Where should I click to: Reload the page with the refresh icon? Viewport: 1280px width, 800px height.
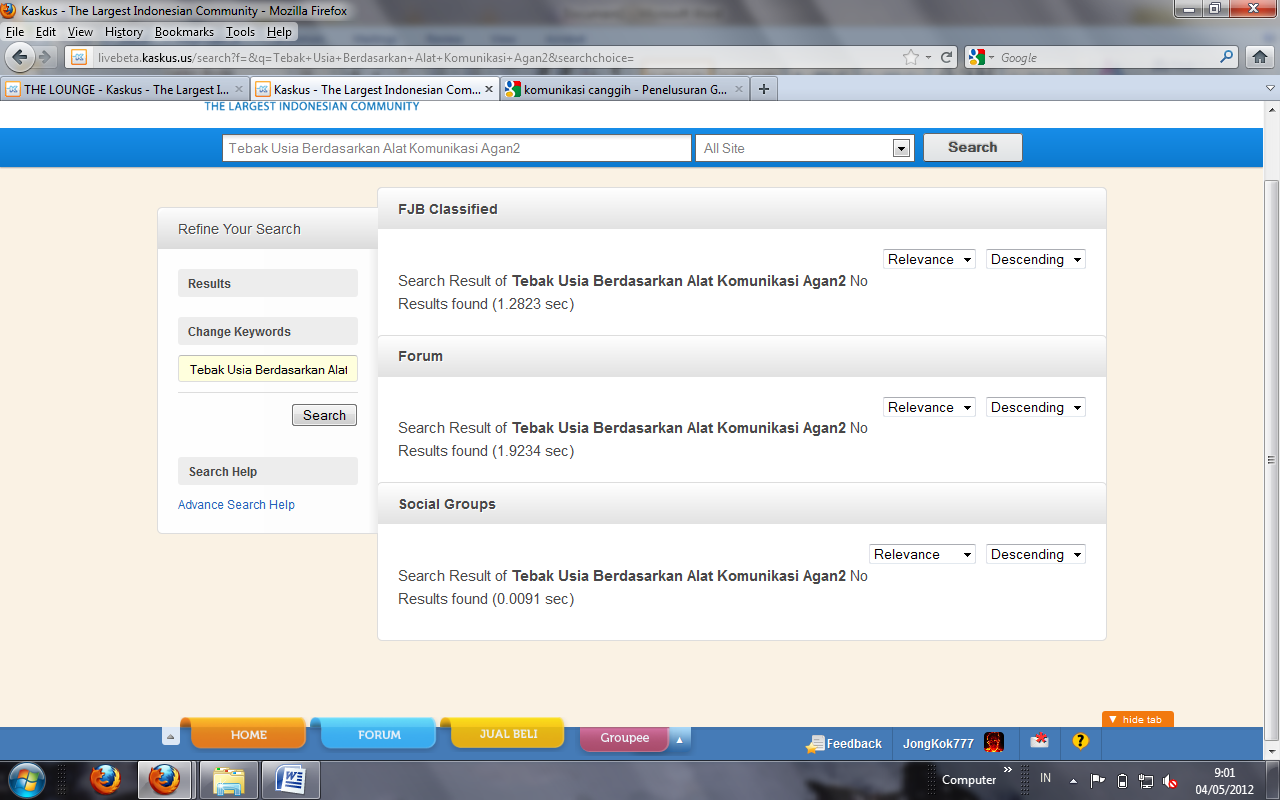click(947, 57)
